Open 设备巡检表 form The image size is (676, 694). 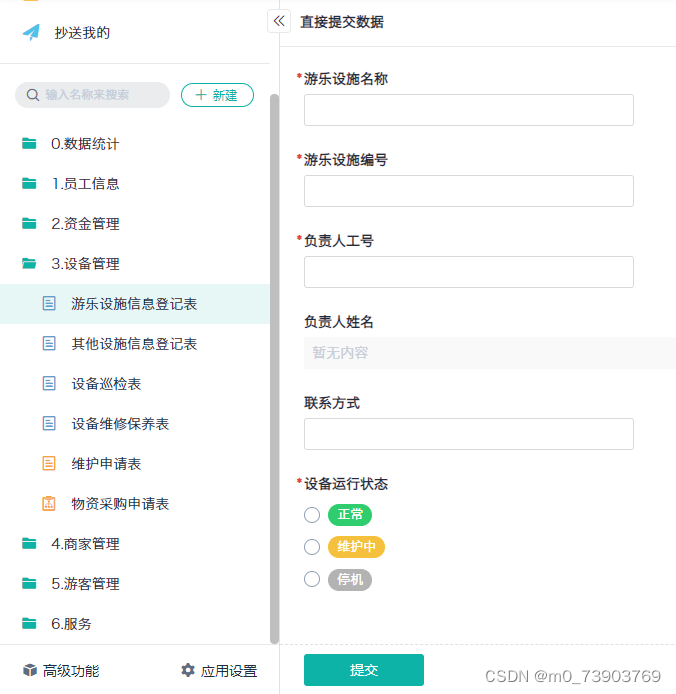[135, 383]
